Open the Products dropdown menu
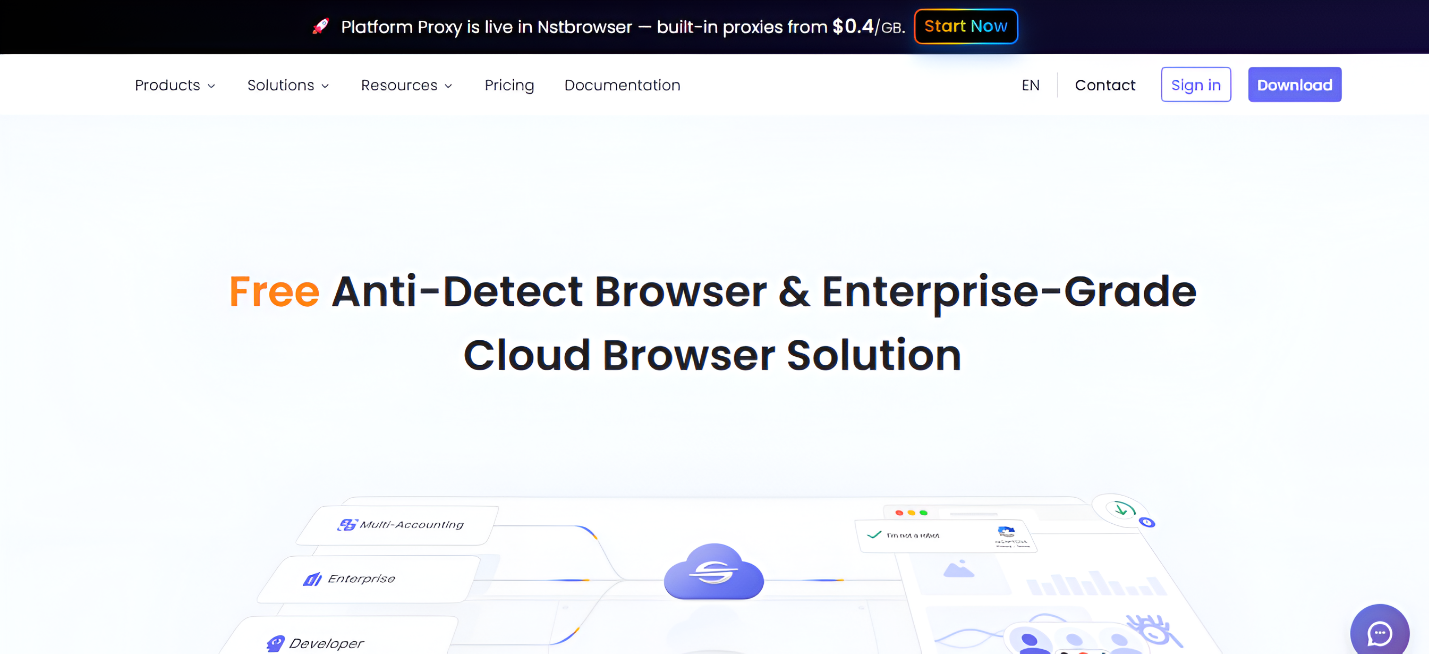Image resolution: width=1429 pixels, height=654 pixels. click(x=175, y=85)
